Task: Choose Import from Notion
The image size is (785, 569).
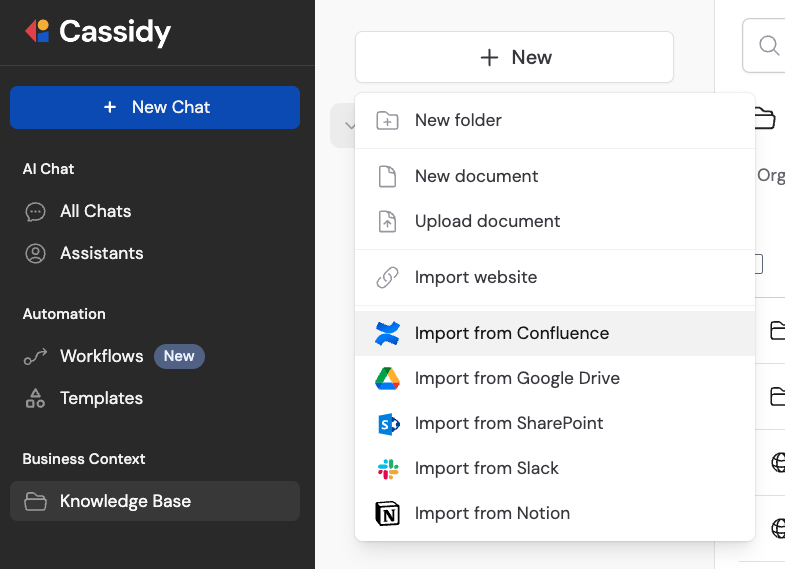Action: tap(555, 513)
